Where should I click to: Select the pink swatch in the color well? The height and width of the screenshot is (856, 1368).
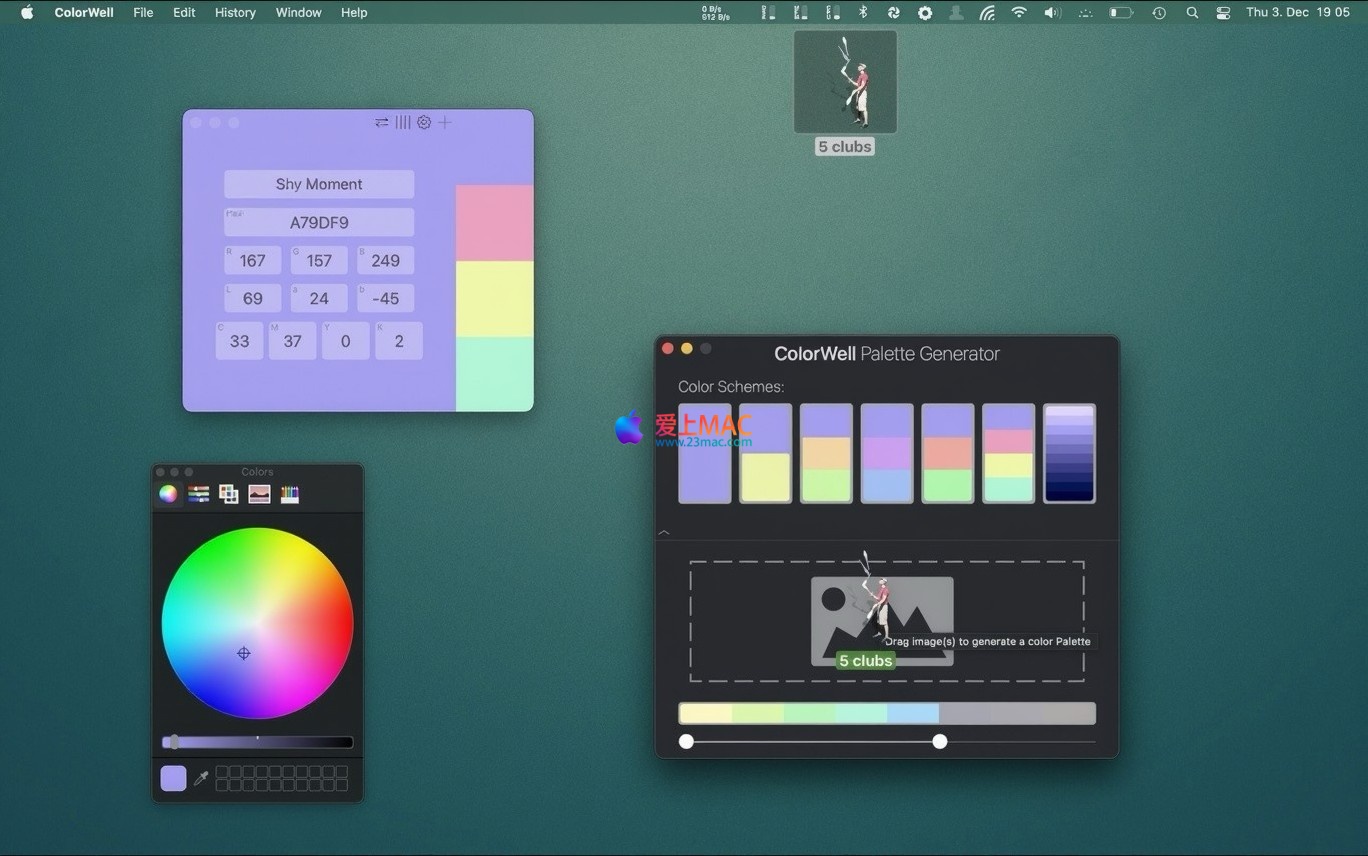coord(494,223)
